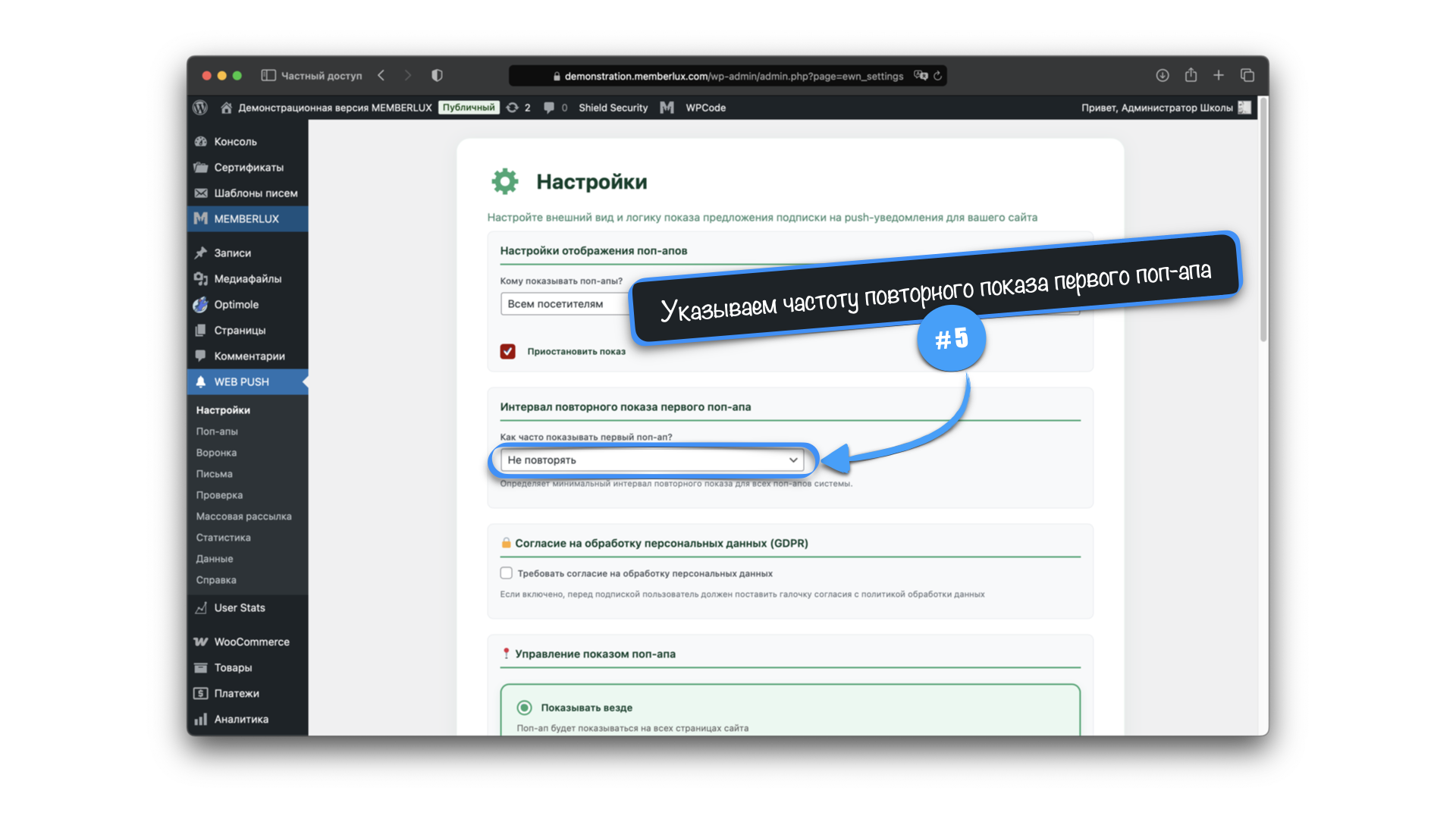Click the Safari sidebar toggle icon
Image resolution: width=1456 pixels, height=819 pixels.
click(x=268, y=76)
